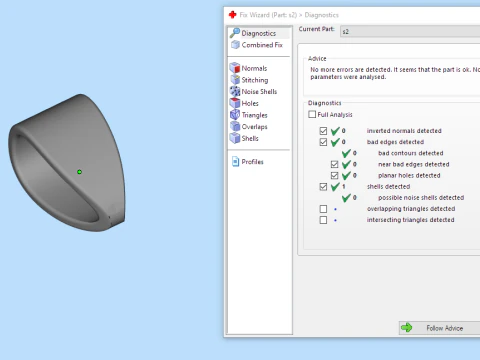Click the Follow Advice button
This screenshot has height=360, width=480.
click(439, 328)
